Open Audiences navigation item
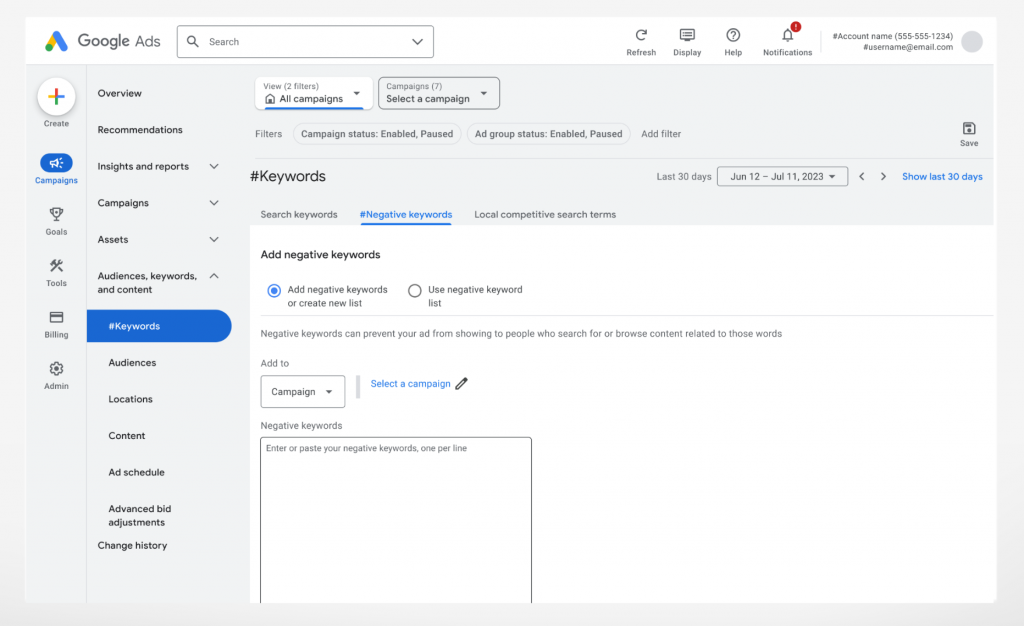This screenshot has height=626, width=1024. click(x=133, y=362)
